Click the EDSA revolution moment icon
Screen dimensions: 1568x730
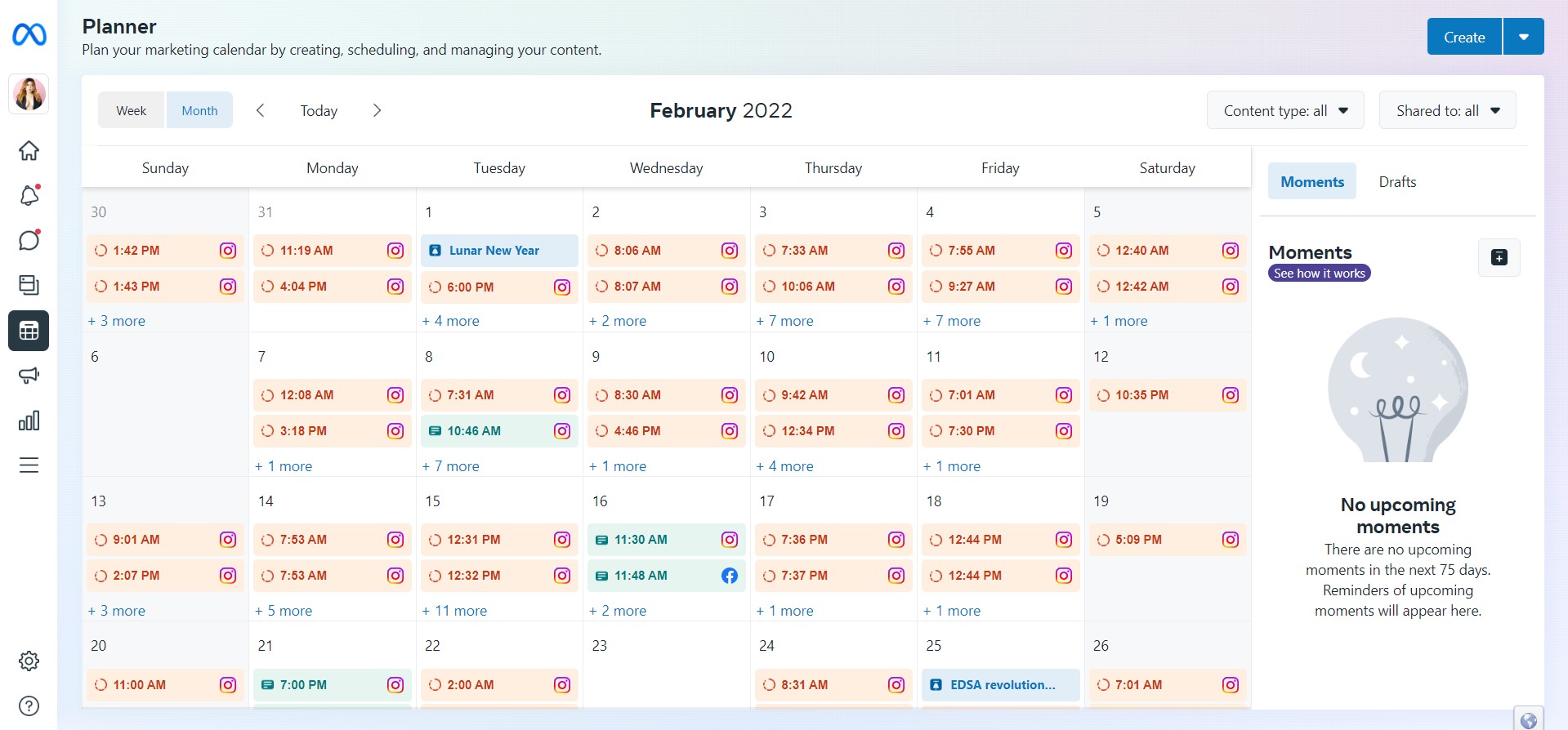coord(936,685)
